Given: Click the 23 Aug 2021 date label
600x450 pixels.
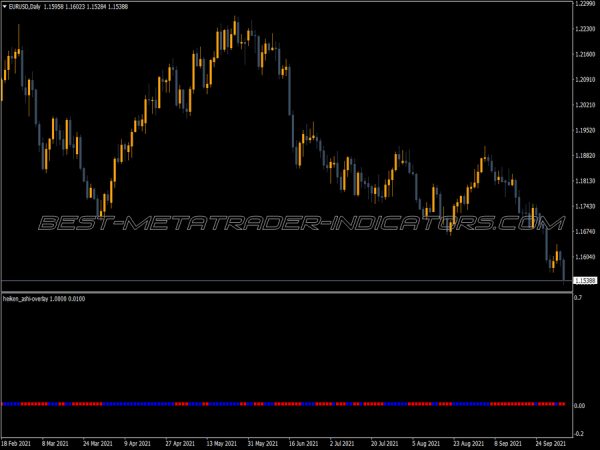Looking at the screenshot, I should 469,443.
